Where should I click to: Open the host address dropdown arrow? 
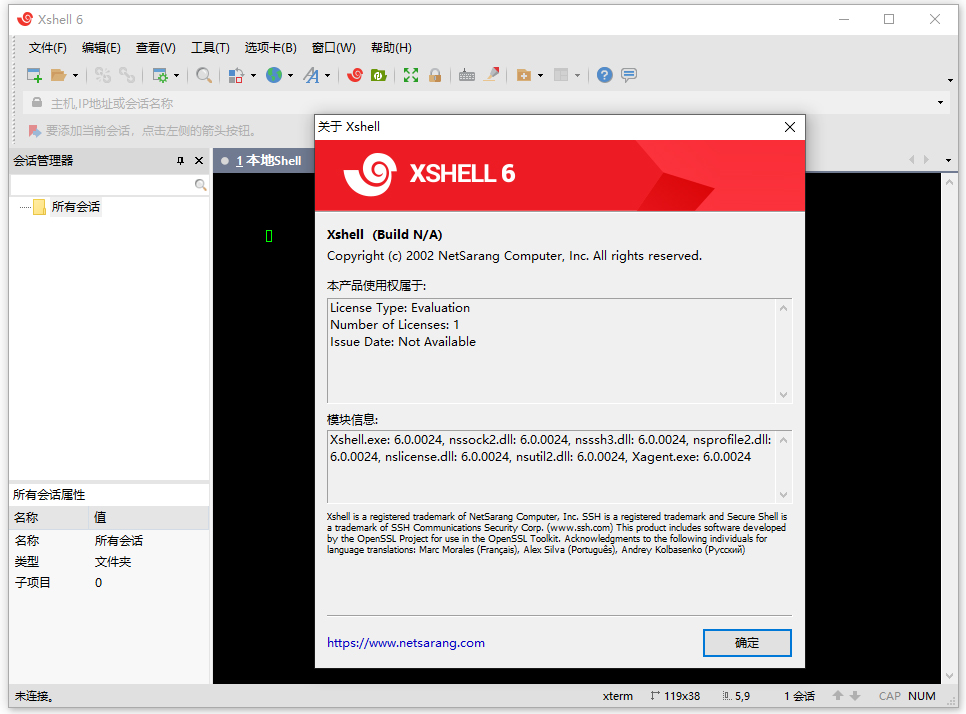[x=940, y=102]
